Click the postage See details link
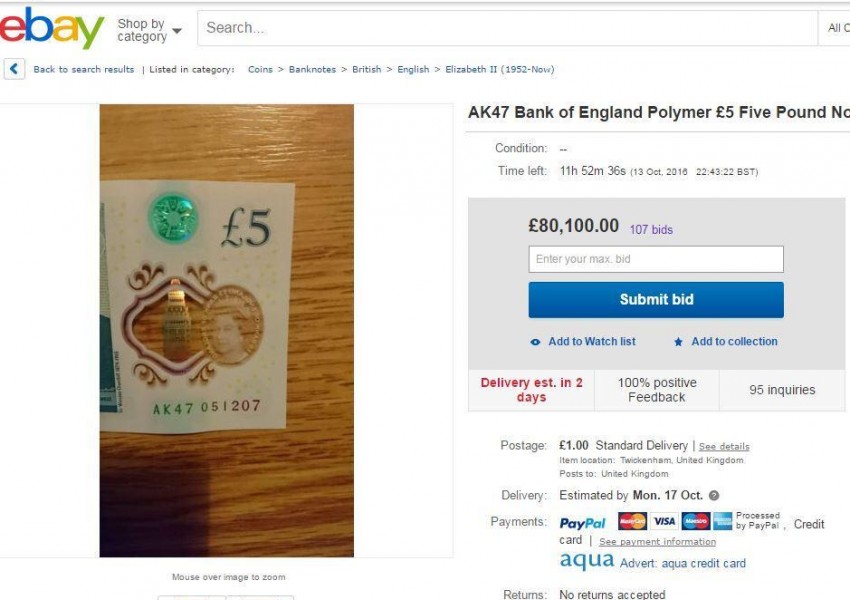Image resolution: width=850 pixels, height=600 pixels. pos(724,446)
